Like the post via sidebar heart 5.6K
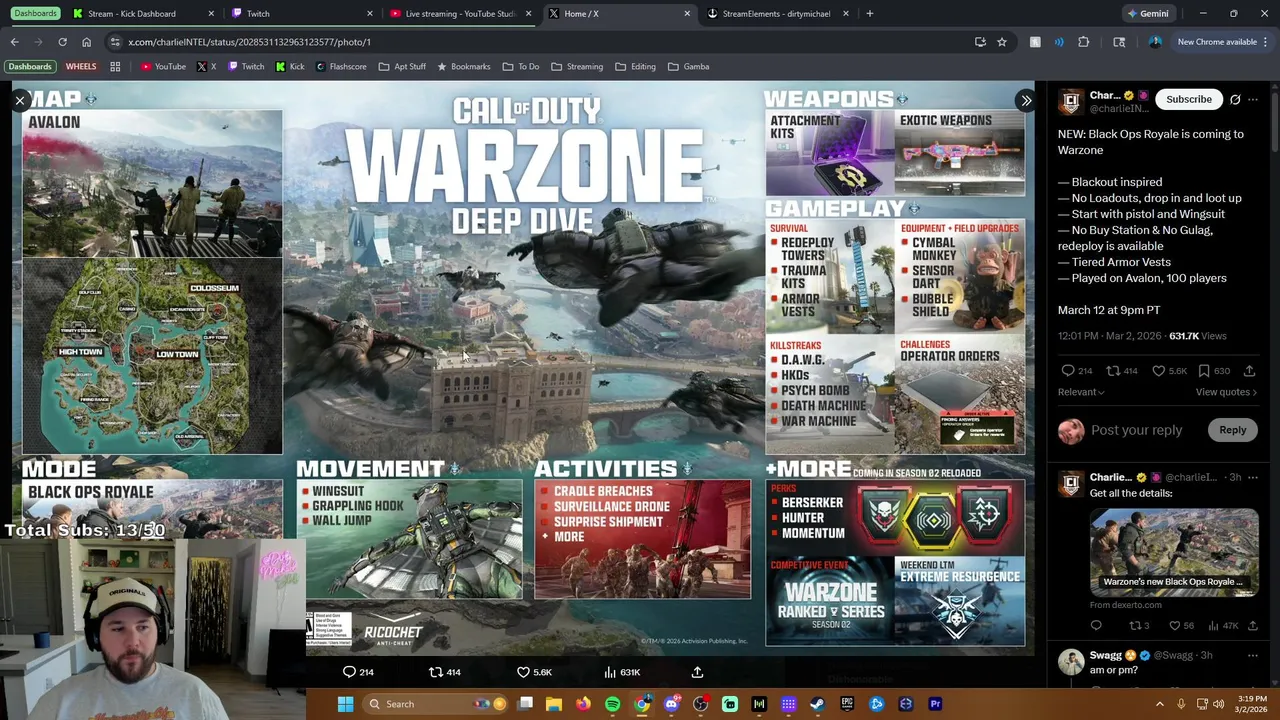Image resolution: width=1280 pixels, height=720 pixels. tap(1158, 371)
